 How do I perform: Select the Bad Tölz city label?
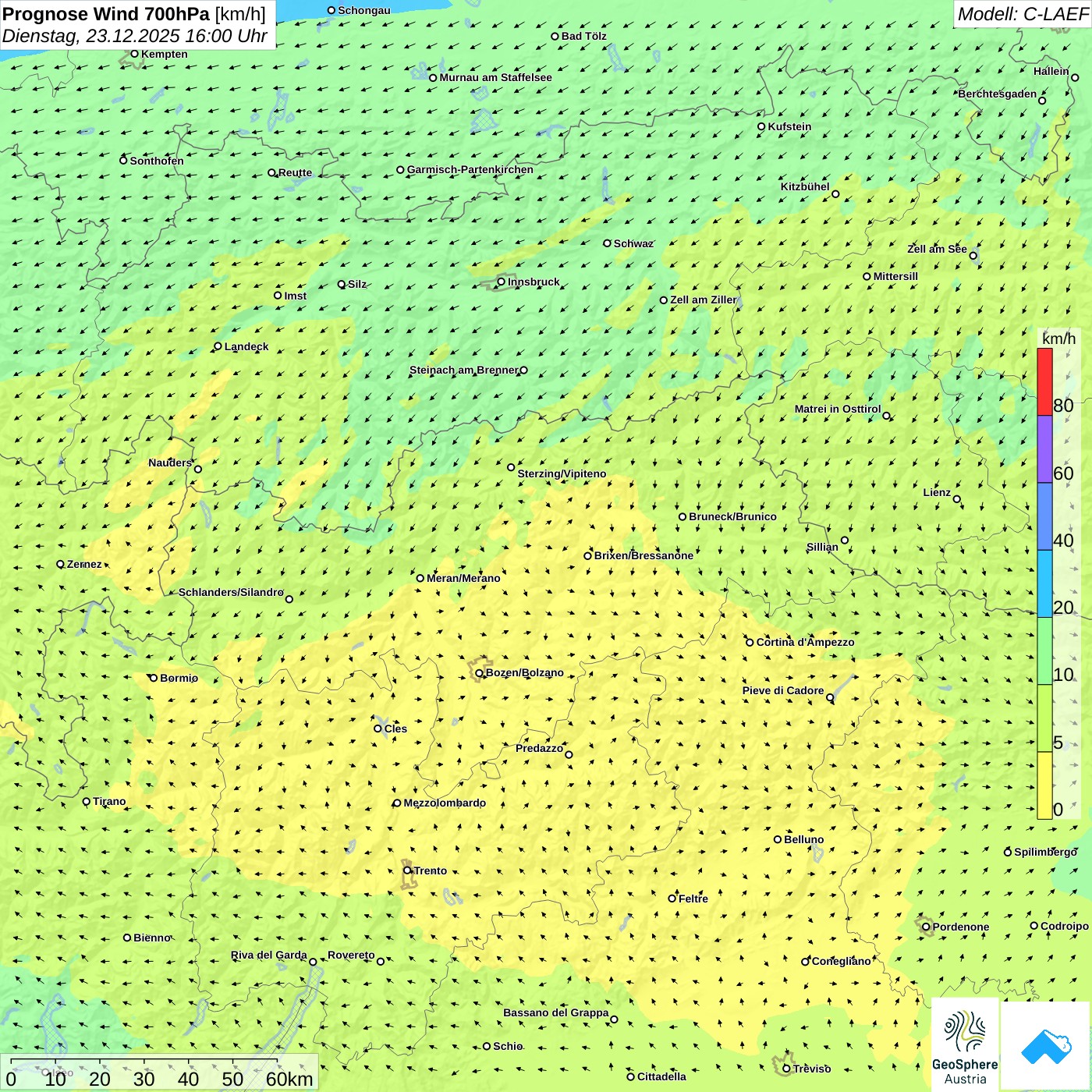point(584,36)
